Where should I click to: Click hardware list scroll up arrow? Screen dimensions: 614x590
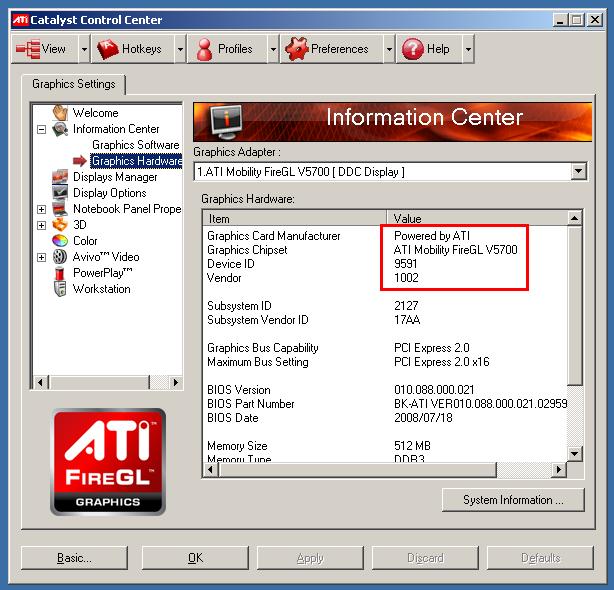(x=574, y=218)
